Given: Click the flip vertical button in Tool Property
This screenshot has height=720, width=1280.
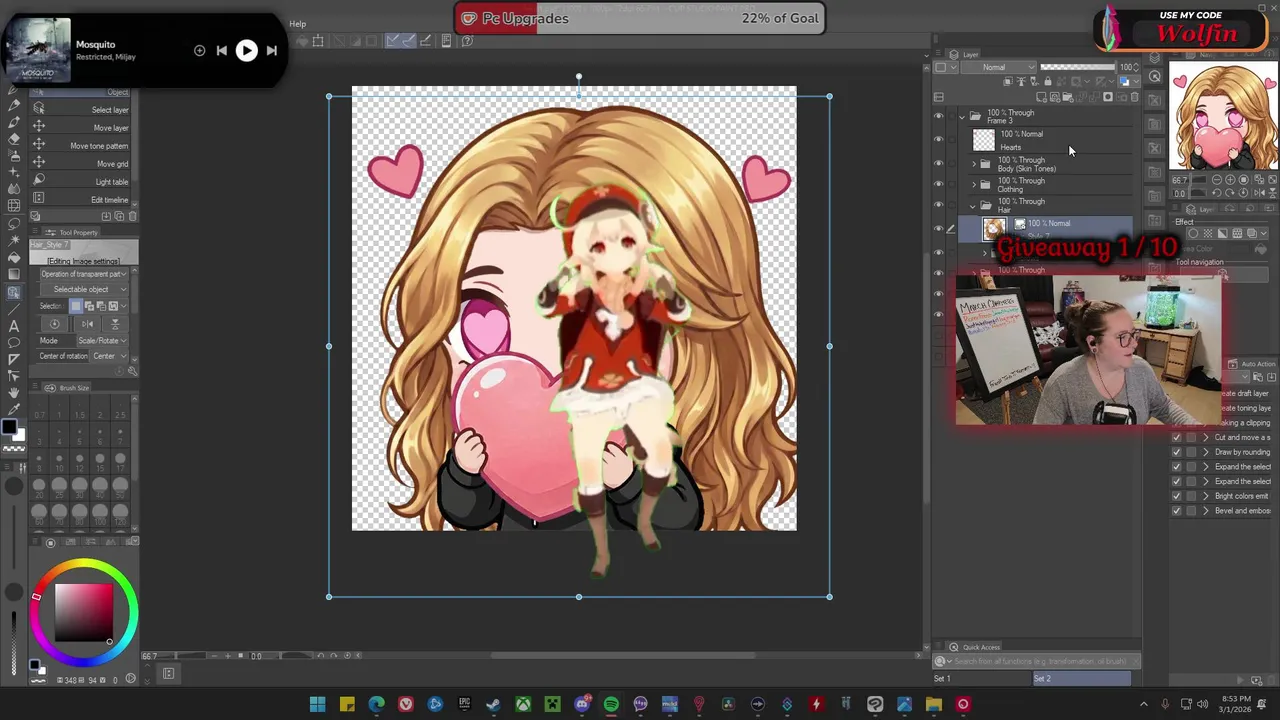Looking at the screenshot, I should tap(116, 324).
